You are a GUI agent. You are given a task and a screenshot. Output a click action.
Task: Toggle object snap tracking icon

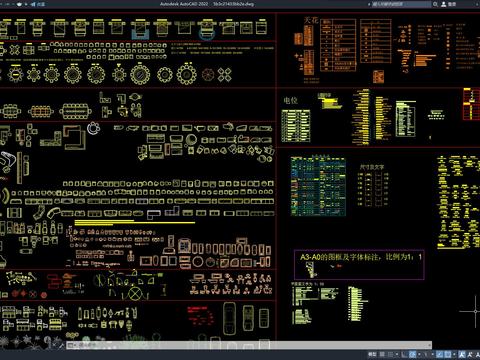439,354
